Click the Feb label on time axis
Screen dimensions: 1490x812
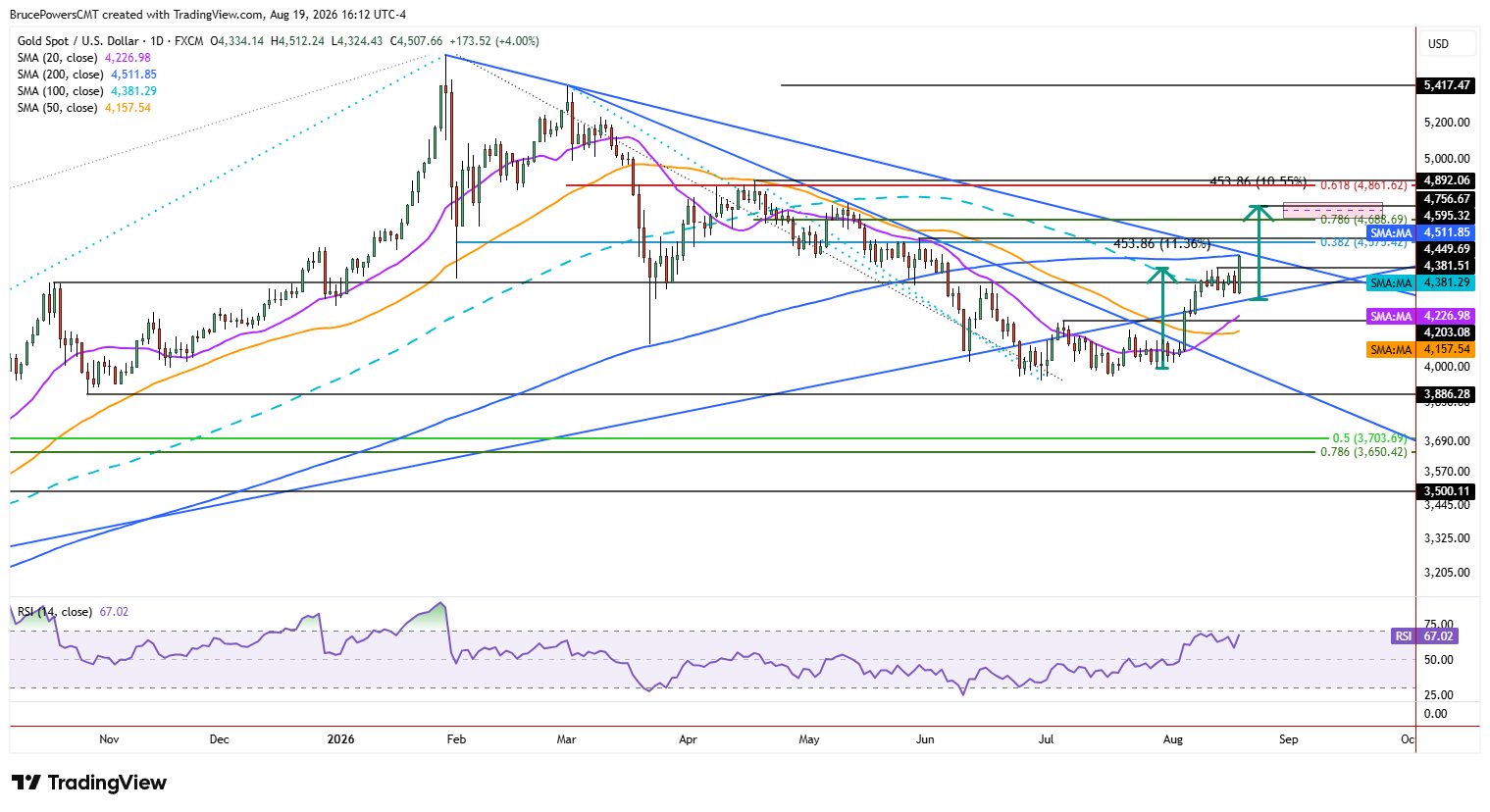click(456, 739)
